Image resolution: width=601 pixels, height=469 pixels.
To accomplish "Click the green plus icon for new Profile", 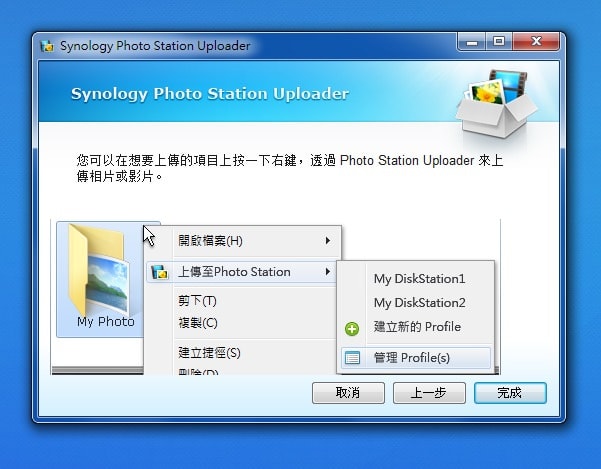I will point(352,328).
